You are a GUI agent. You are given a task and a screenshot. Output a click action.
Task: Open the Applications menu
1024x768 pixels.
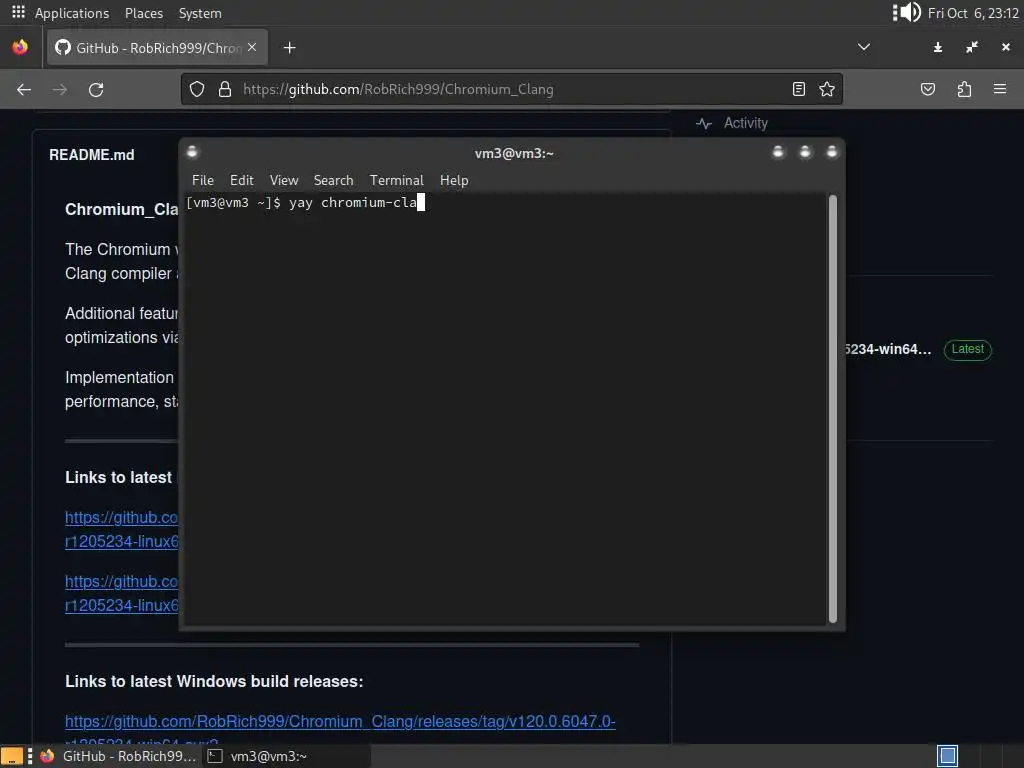coord(72,13)
